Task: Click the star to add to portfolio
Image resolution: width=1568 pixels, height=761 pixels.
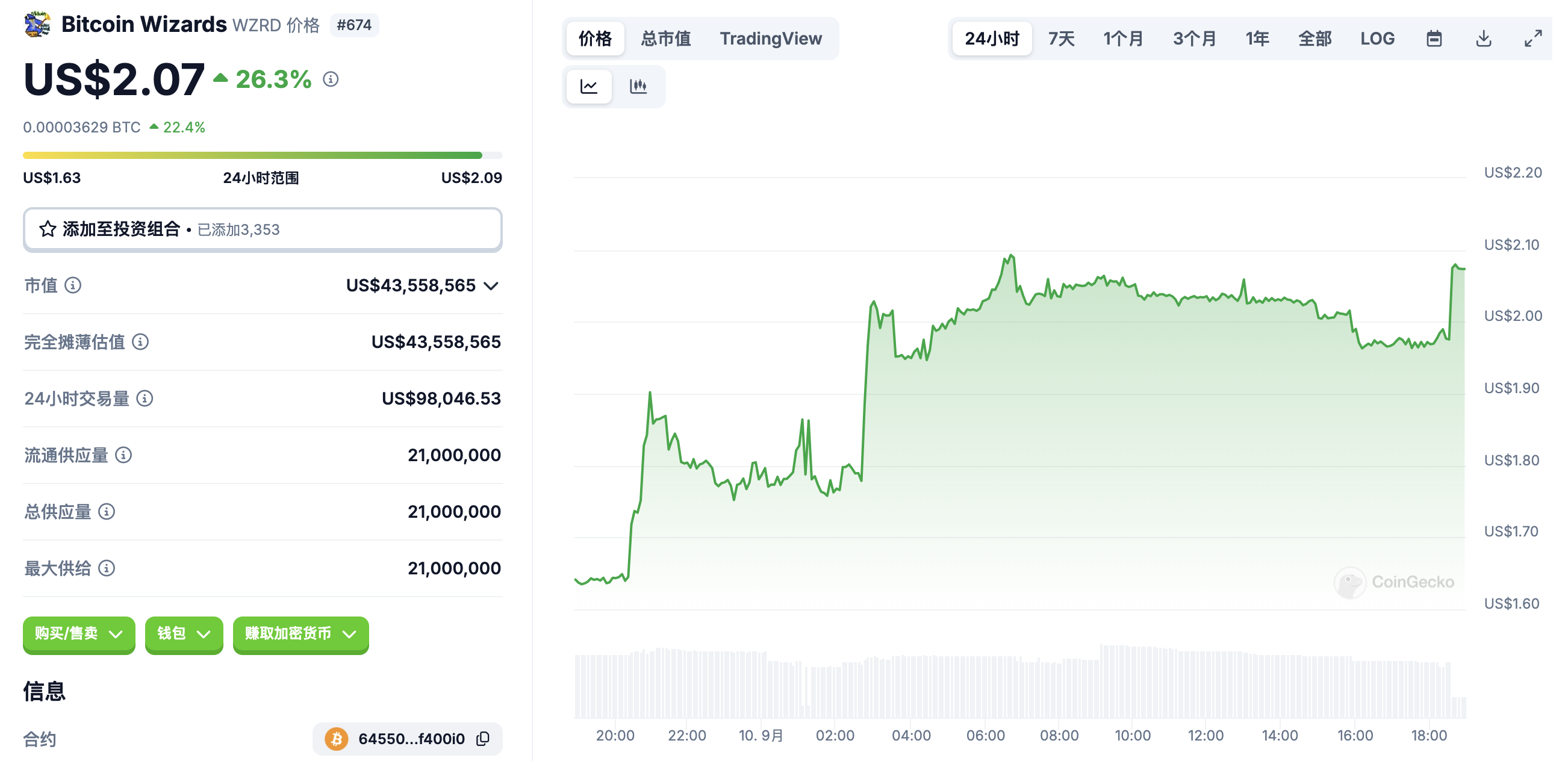Action: (48, 229)
